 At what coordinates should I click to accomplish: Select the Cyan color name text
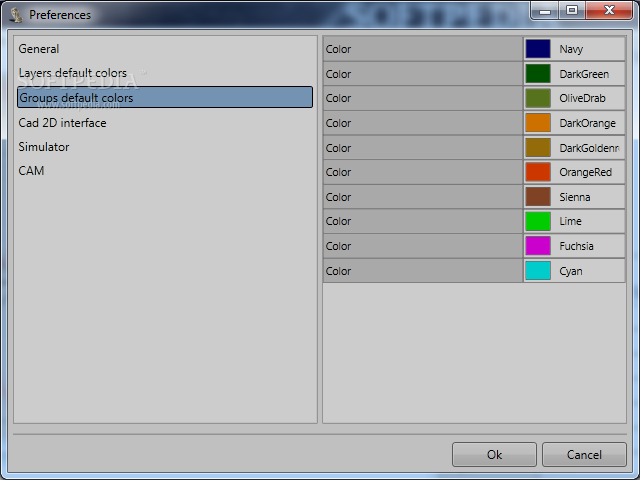point(571,271)
